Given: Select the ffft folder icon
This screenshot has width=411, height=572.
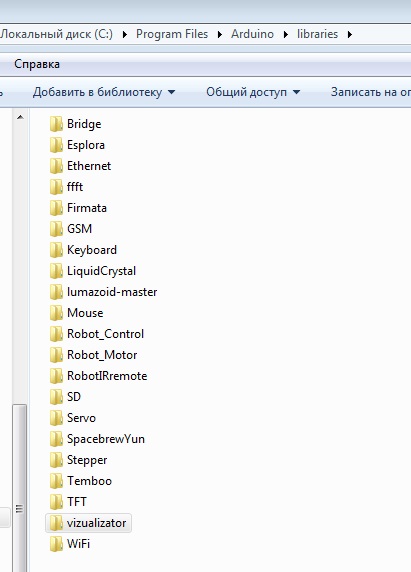Looking at the screenshot, I should click(56, 187).
